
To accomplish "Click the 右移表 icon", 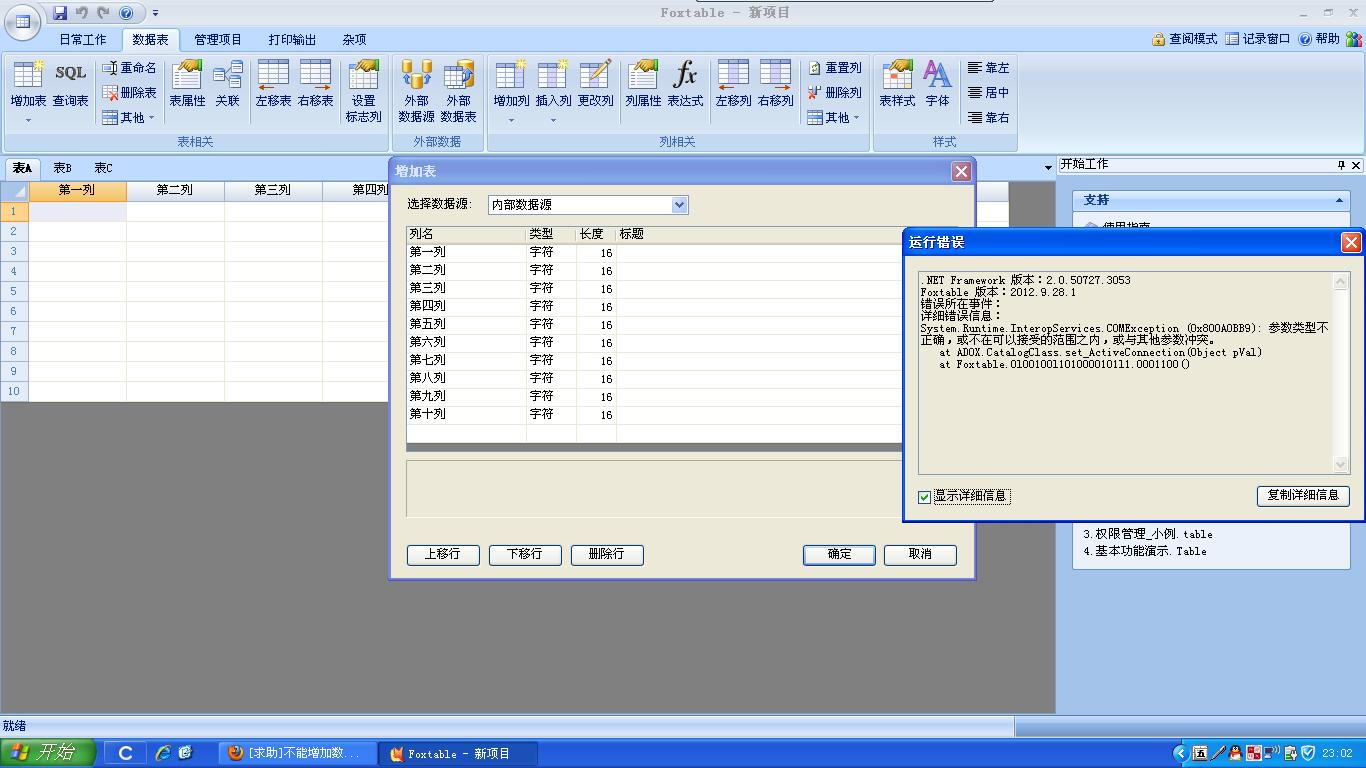I will coord(315,84).
